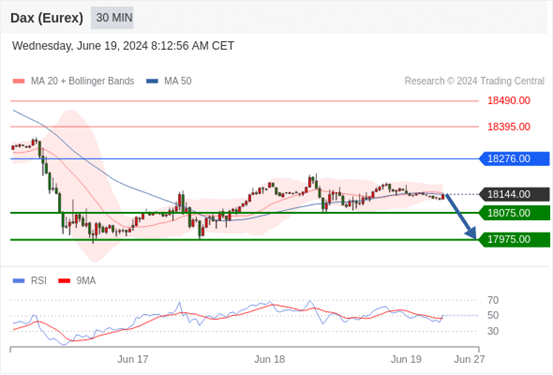Viewport: 553px width, 375px height.
Task: Select the 18395.00 resistance label
Action: tap(509, 127)
